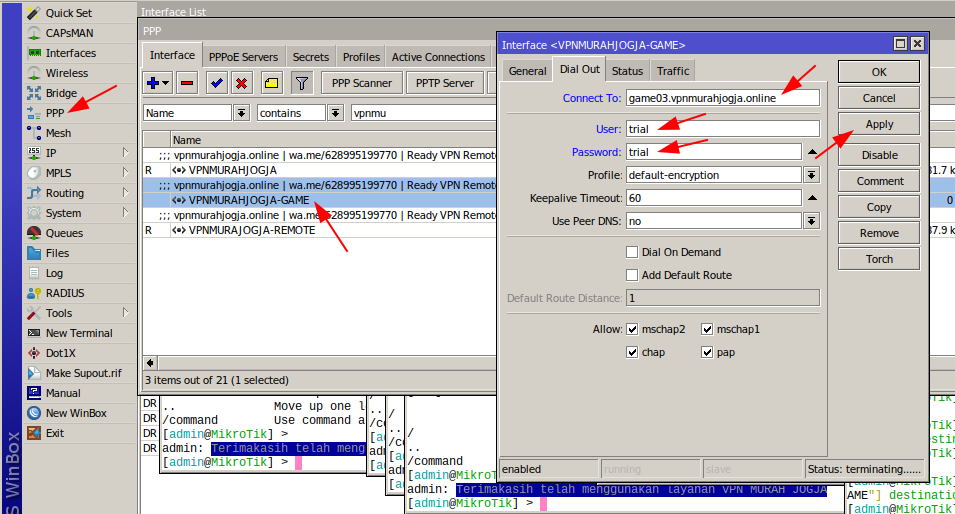The width and height of the screenshot is (955, 514).
Task: Click Cancel button
Action: tap(879, 98)
